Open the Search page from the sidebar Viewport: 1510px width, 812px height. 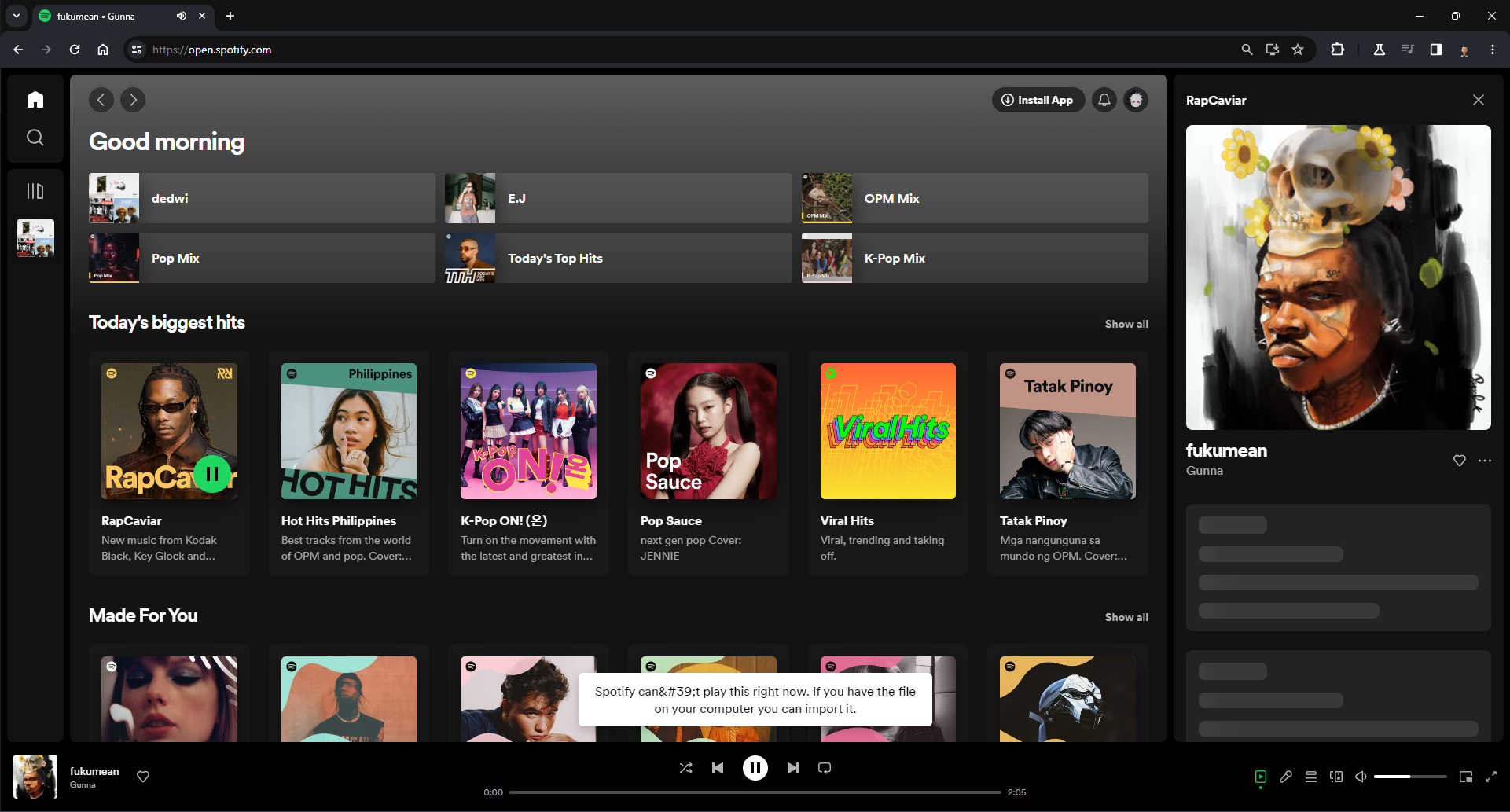point(35,138)
